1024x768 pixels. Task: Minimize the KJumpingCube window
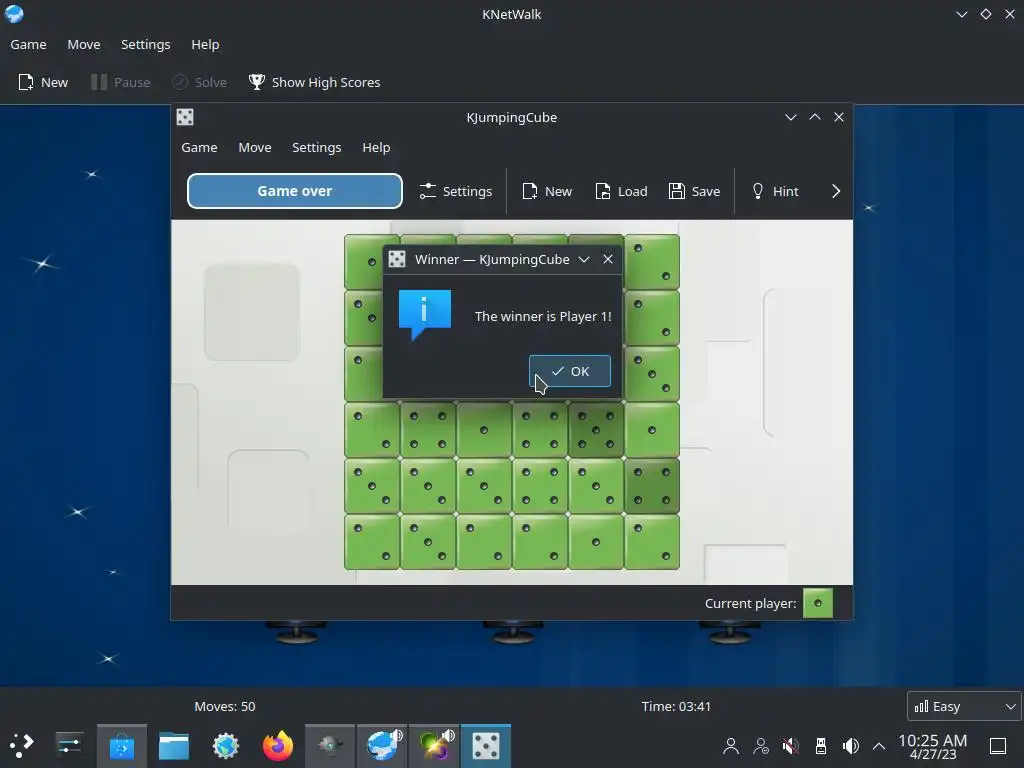click(x=791, y=118)
